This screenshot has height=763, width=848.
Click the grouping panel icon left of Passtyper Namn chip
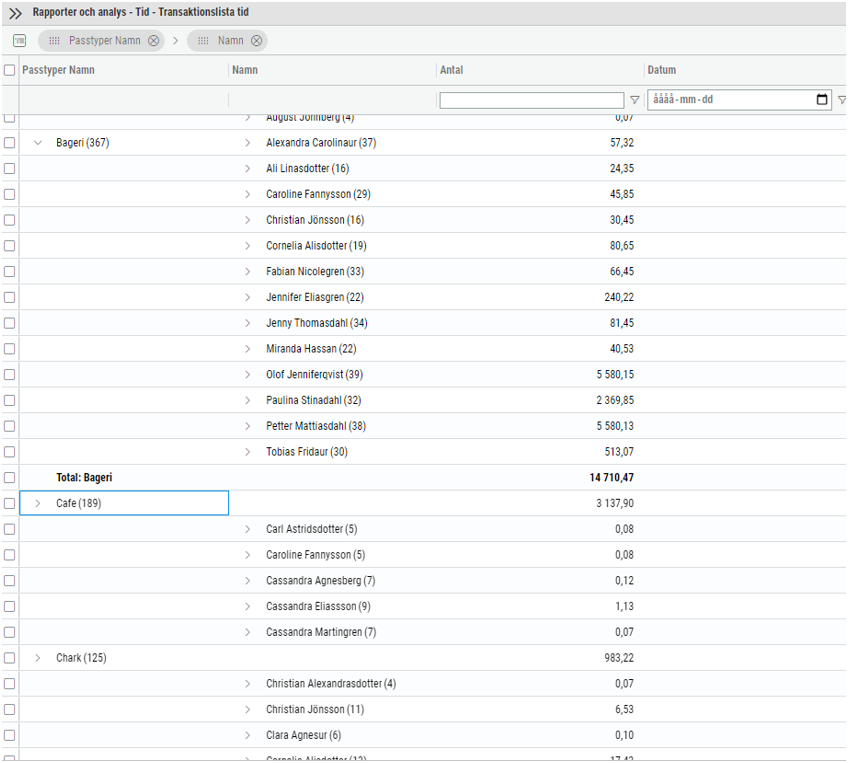point(19,41)
